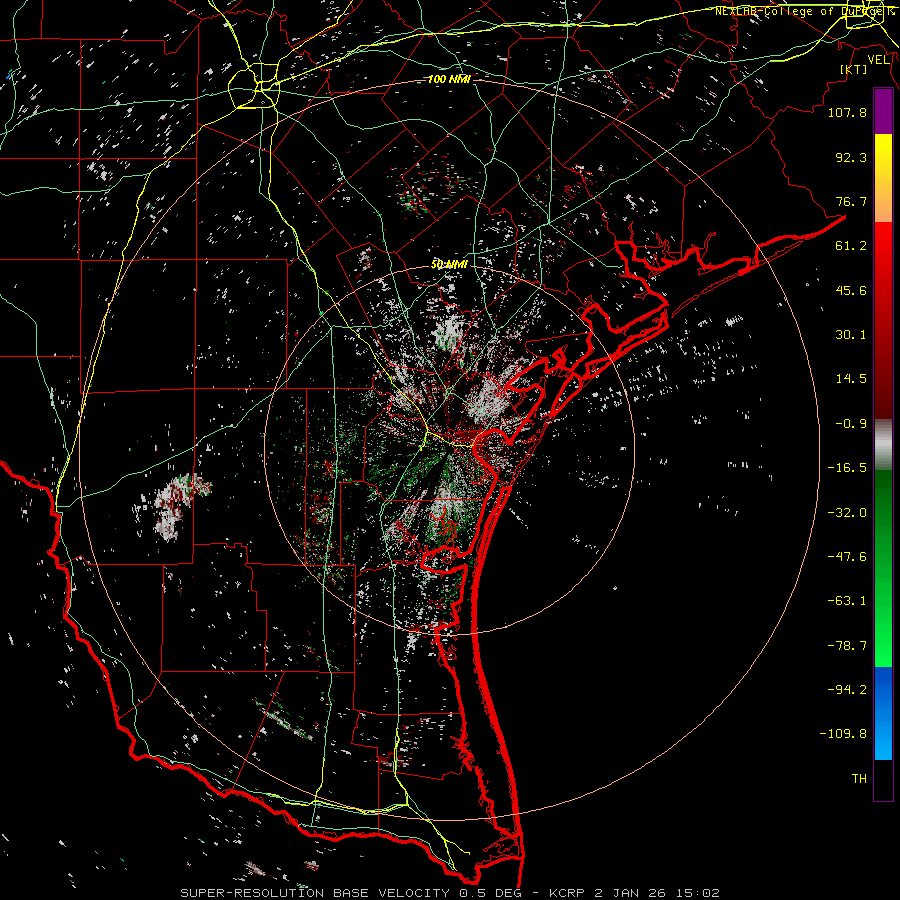Click the [KT] units label

pyautogui.click(x=854, y=69)
